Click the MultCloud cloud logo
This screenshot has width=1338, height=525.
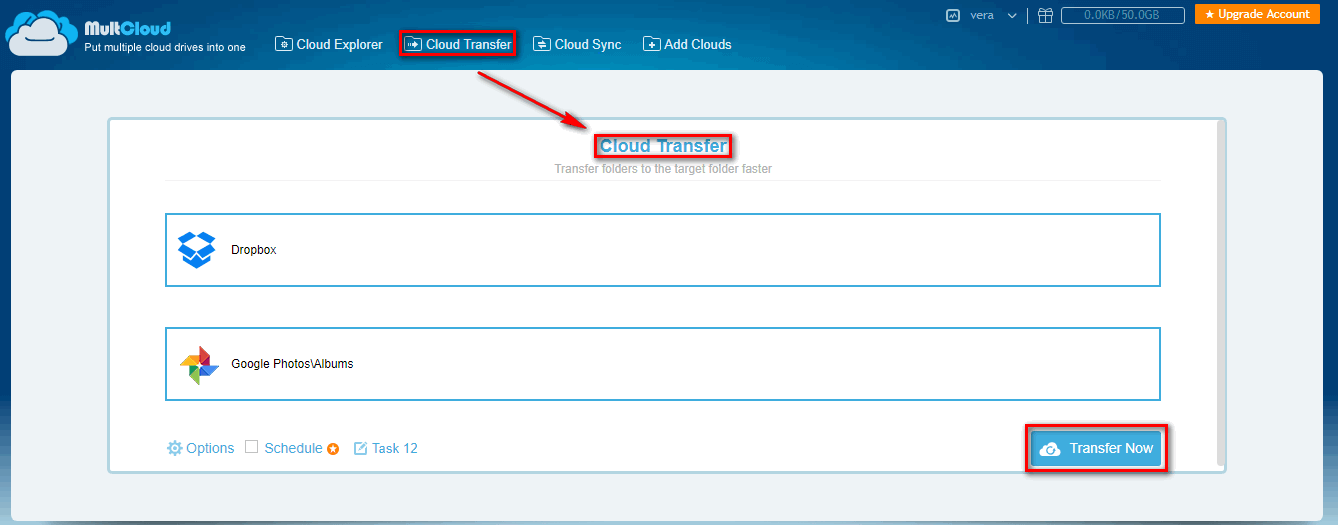[41, 34]
